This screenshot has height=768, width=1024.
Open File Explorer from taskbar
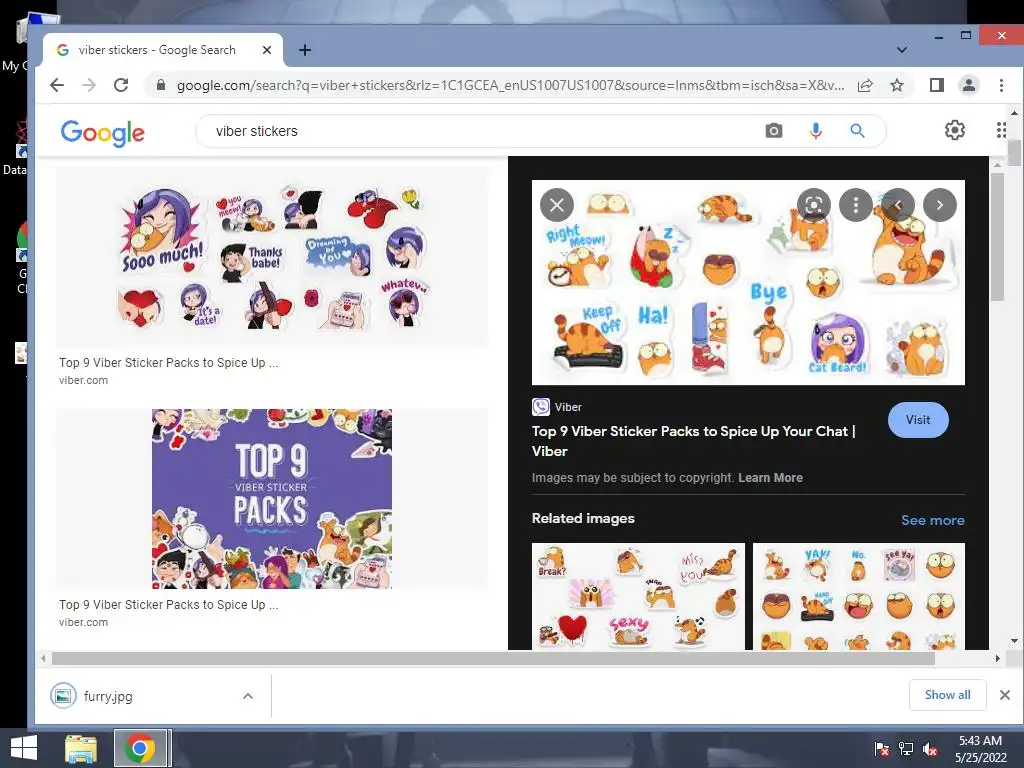click(x=81, y=748)
